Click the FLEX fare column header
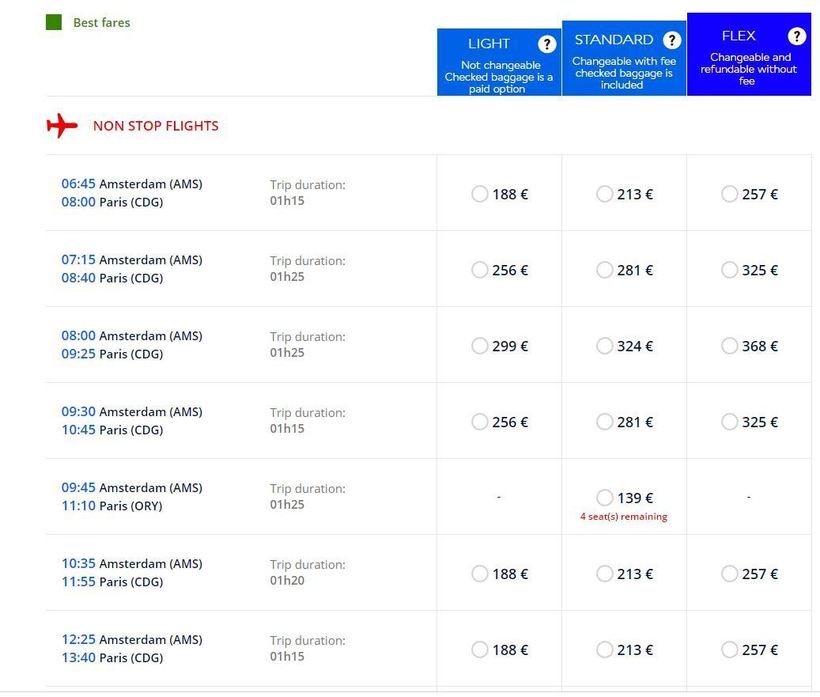This screenshot has width=820, height=697. pyautogui.click(x=738, y=36)
